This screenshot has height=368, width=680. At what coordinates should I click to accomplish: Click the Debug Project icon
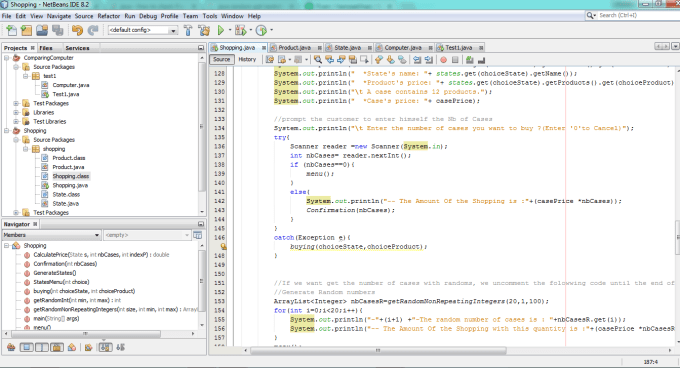(240, 30)
